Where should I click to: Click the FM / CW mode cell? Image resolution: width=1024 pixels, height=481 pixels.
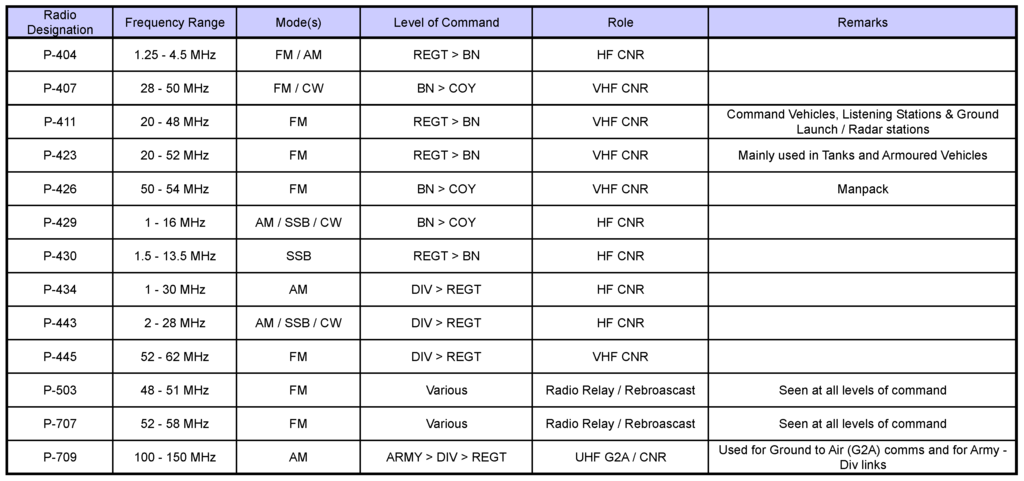click(x=298, y=88)
